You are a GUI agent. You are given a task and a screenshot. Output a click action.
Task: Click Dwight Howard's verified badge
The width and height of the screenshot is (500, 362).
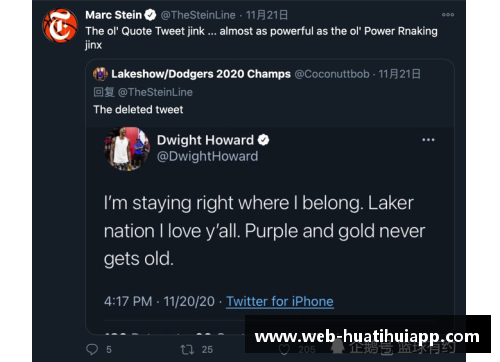263,140
